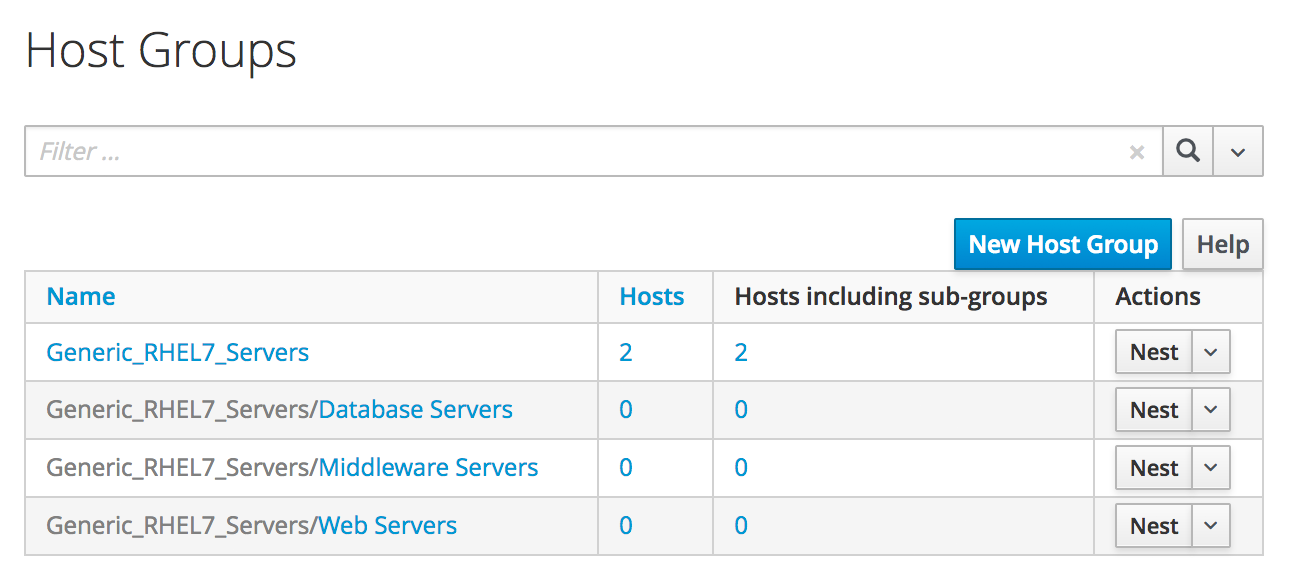This screenshot has height=588, width=1298.
Task: Open the actions caret for Middleware Servers
Action: point(1210,468)
